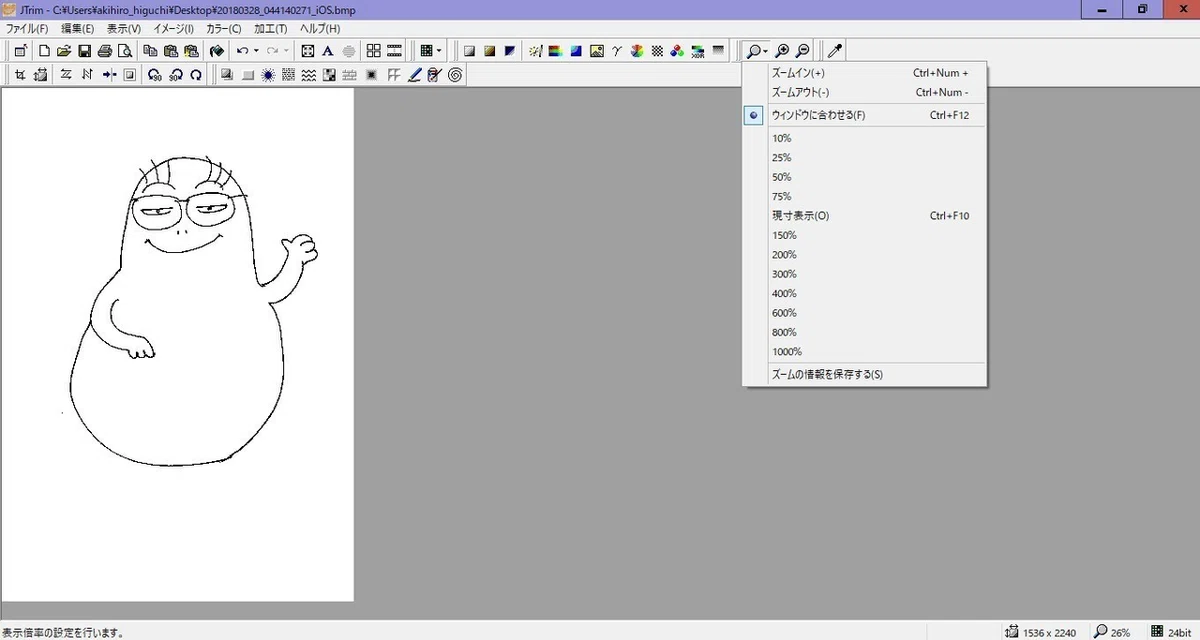The height and width of the screenshot is (640, 1200).
Task: Click the 1536 x 2240 size status entry
Action: 1043,632
